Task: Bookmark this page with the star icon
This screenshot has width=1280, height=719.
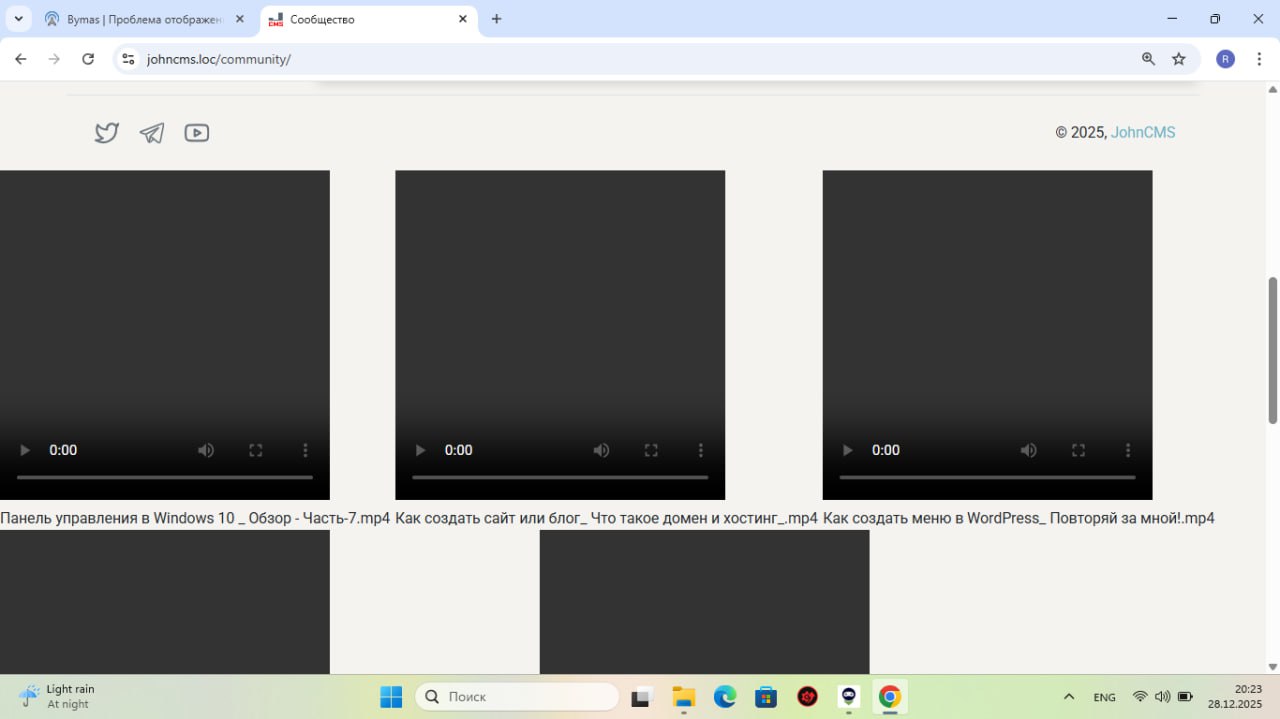Action: [x=1179, y=59]
